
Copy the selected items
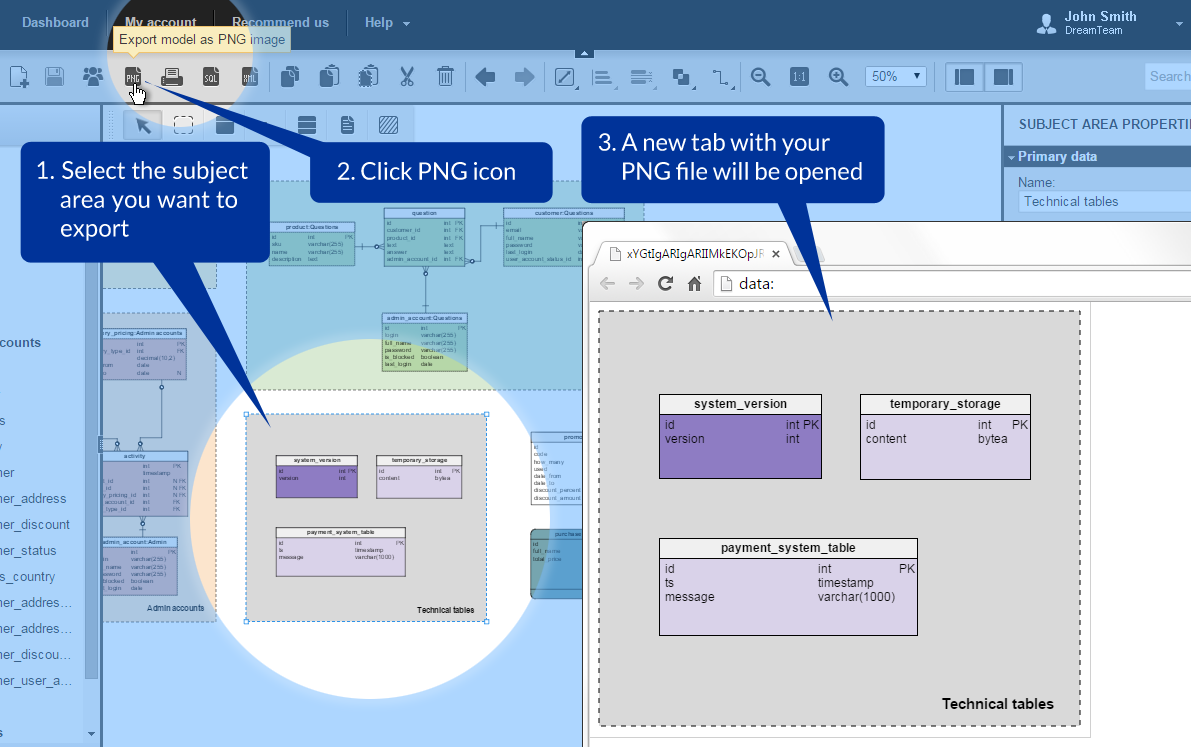(x=289, y=77)
